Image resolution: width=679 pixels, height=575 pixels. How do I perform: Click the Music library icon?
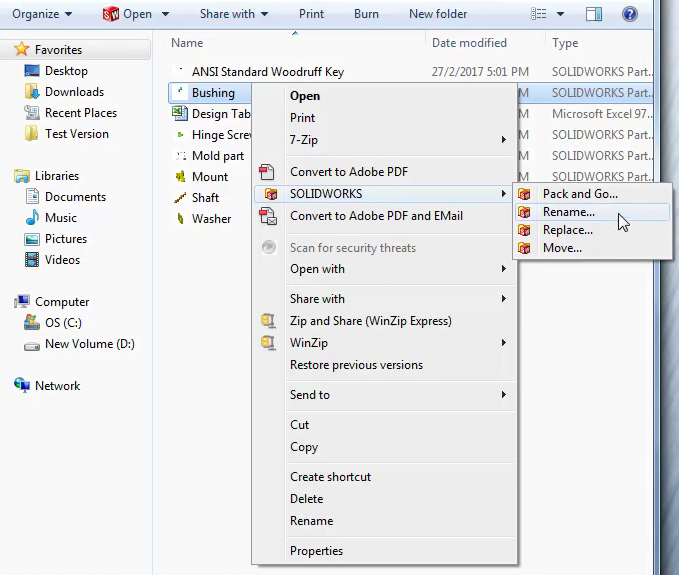click(32, 217)
